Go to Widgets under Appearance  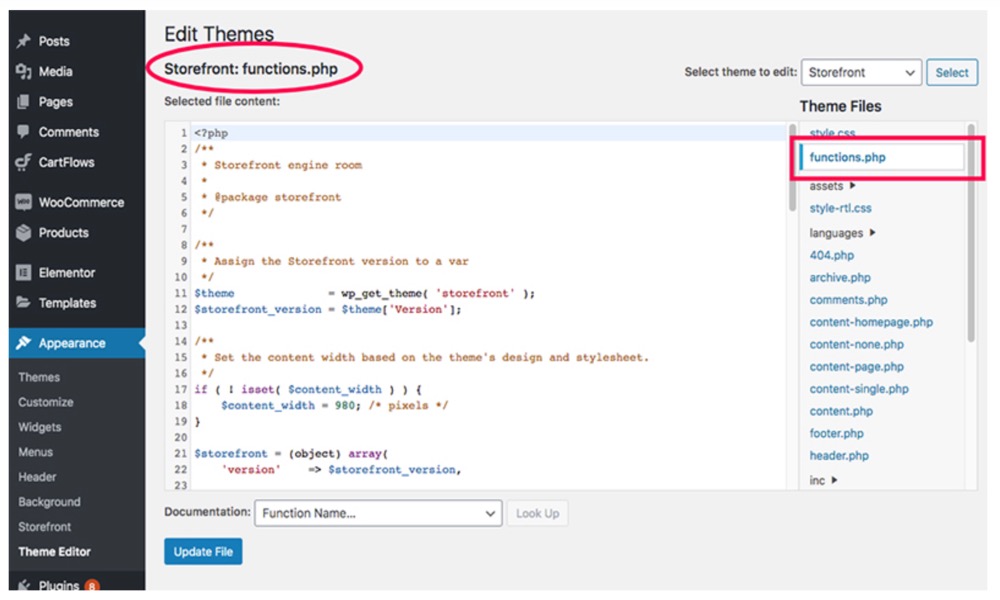(40, 427)
